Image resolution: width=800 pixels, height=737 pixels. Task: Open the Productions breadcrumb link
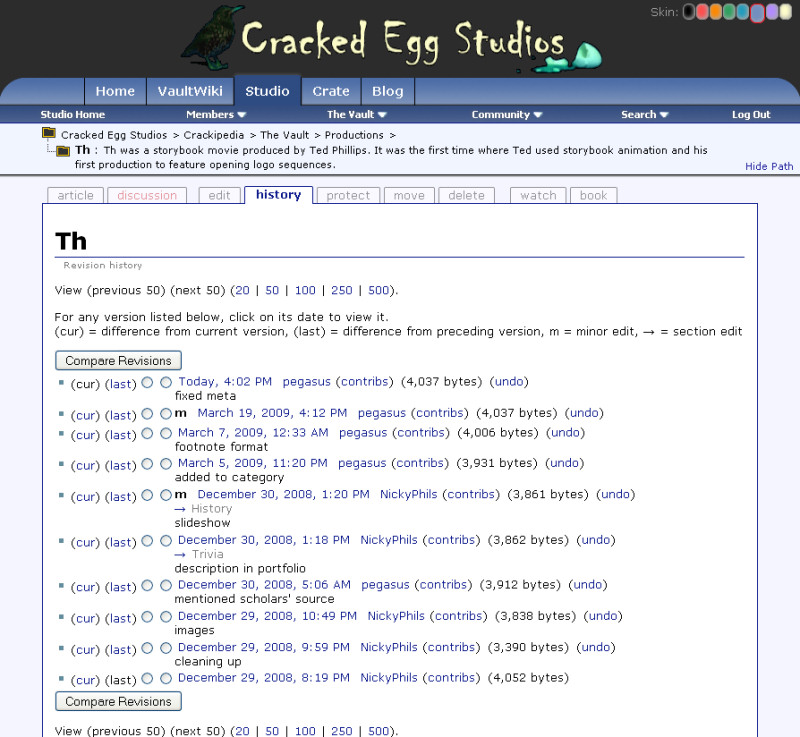pyautogui.click(x=354, y=135)
